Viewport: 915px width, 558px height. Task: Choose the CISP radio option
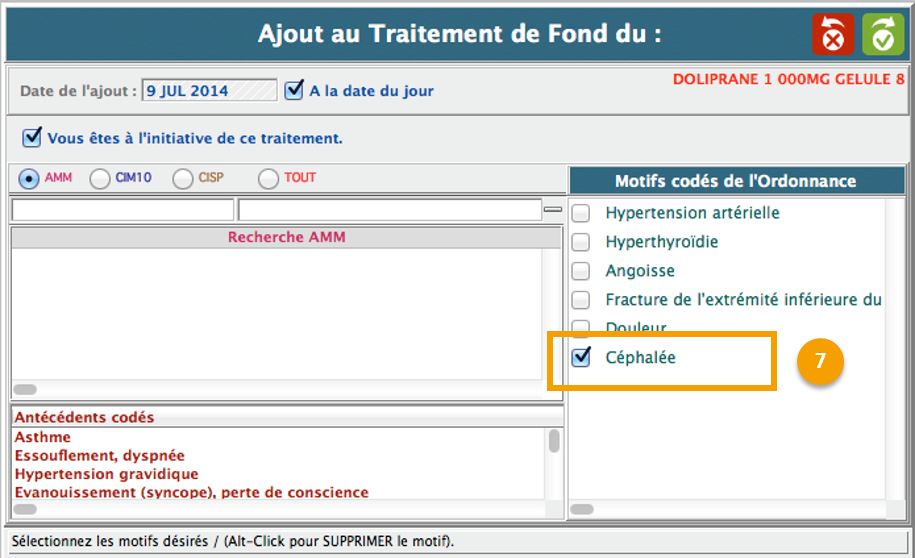click(x=182, y=178)
